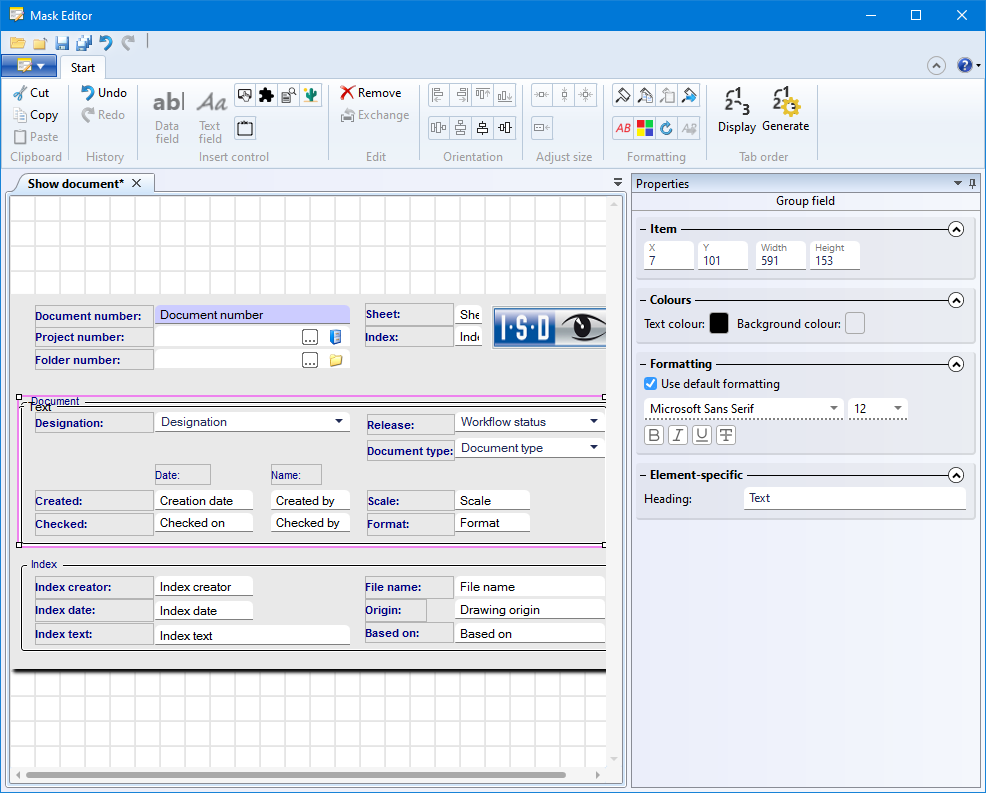This screenshot has width=986, height=793.
Task: Click the save icon in quick access toolbar
Action: [x=62, y=43]
